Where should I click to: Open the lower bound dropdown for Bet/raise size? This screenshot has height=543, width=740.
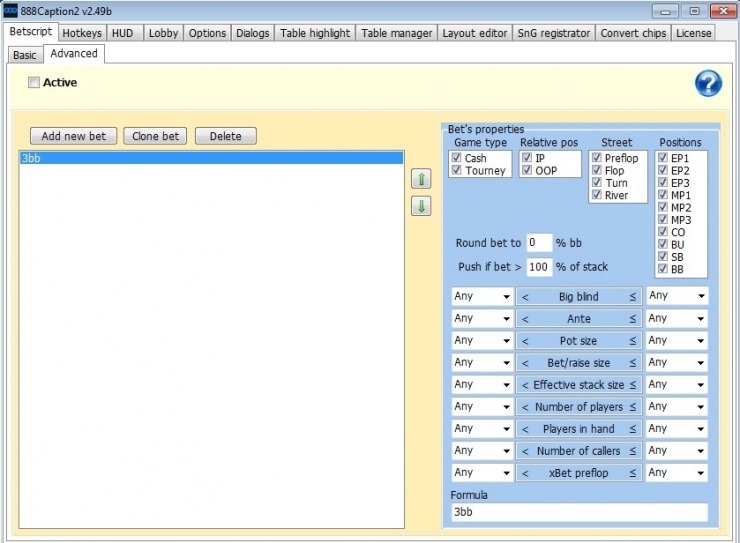tap(482, 362)
